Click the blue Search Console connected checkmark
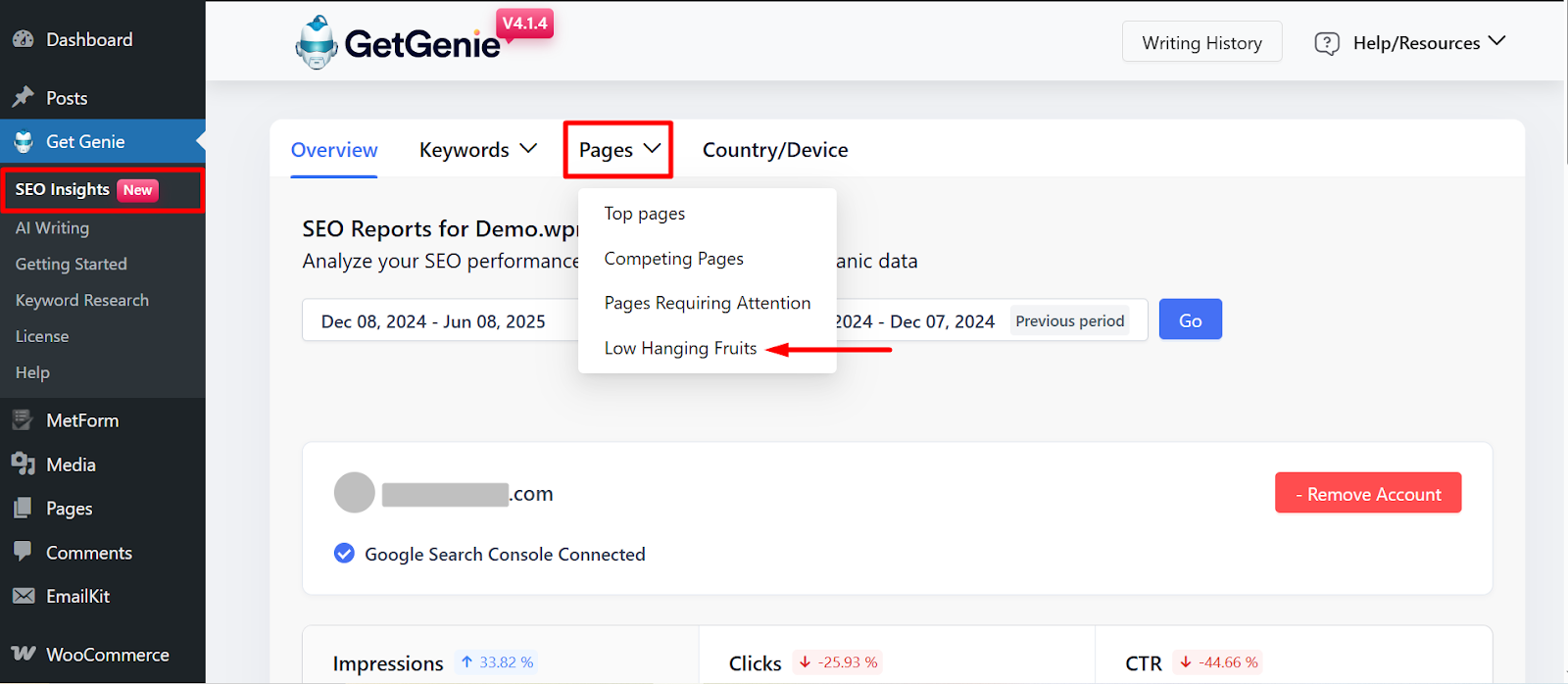 click(x=344, y=554)
